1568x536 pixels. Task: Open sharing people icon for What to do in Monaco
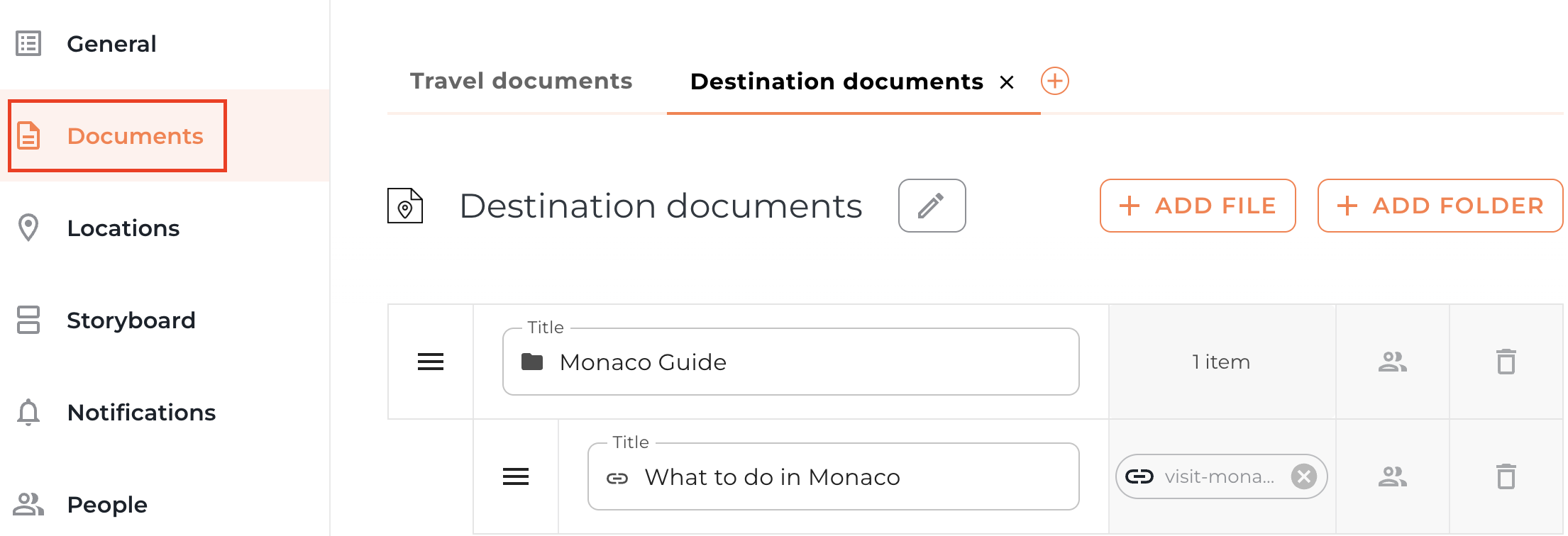tap(1392, 476)
